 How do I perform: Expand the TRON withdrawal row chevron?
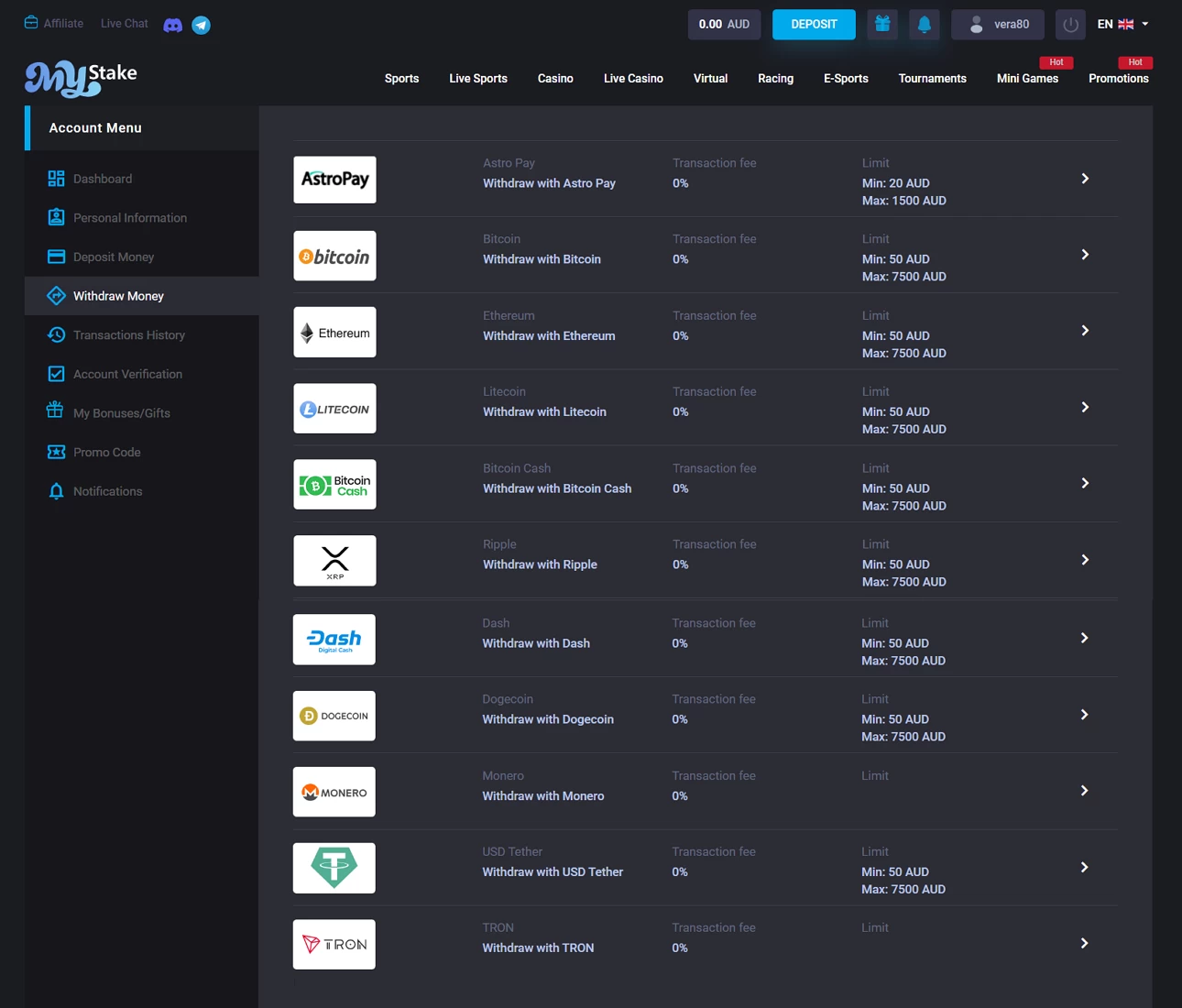(1084, 943)
